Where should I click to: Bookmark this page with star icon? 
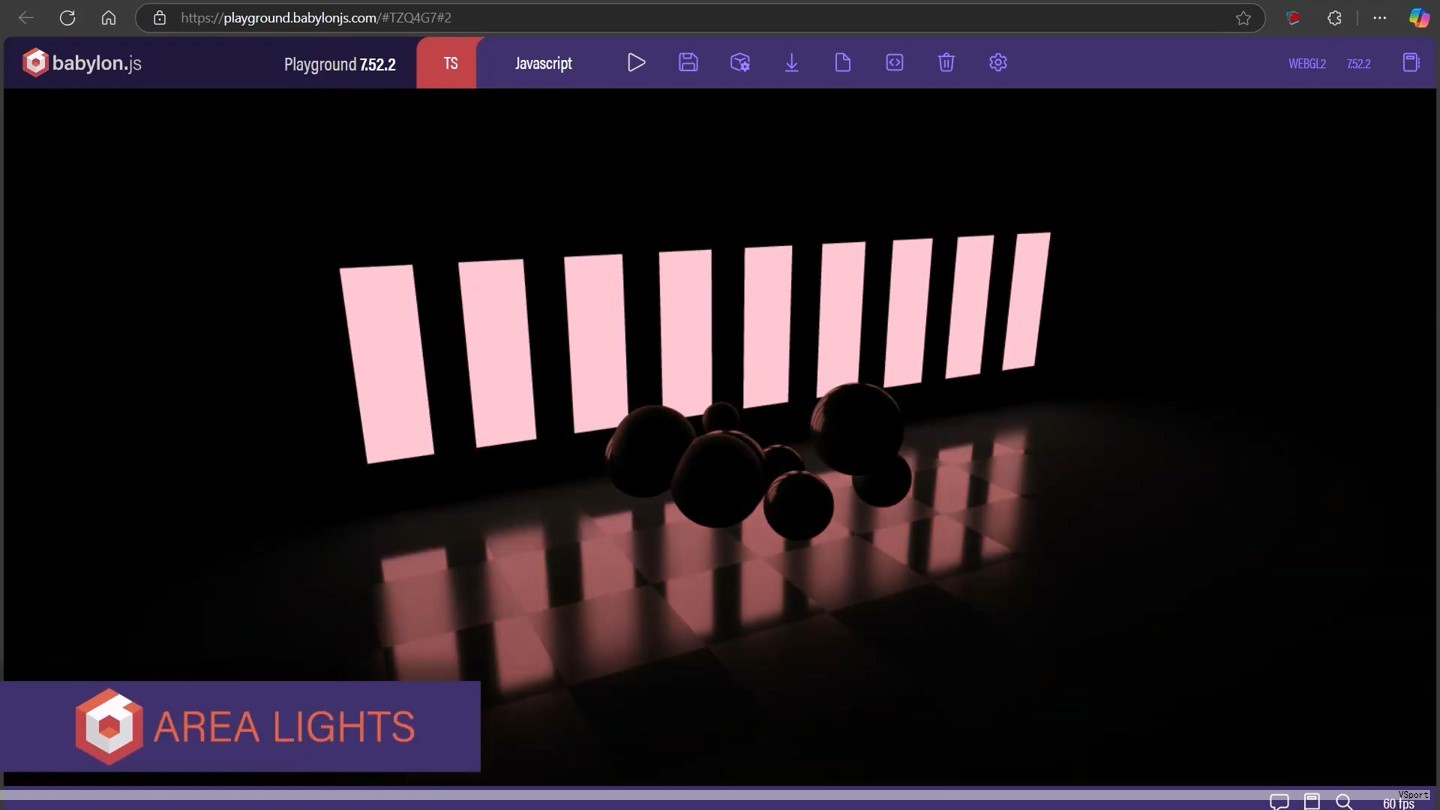click(1243, 18)
